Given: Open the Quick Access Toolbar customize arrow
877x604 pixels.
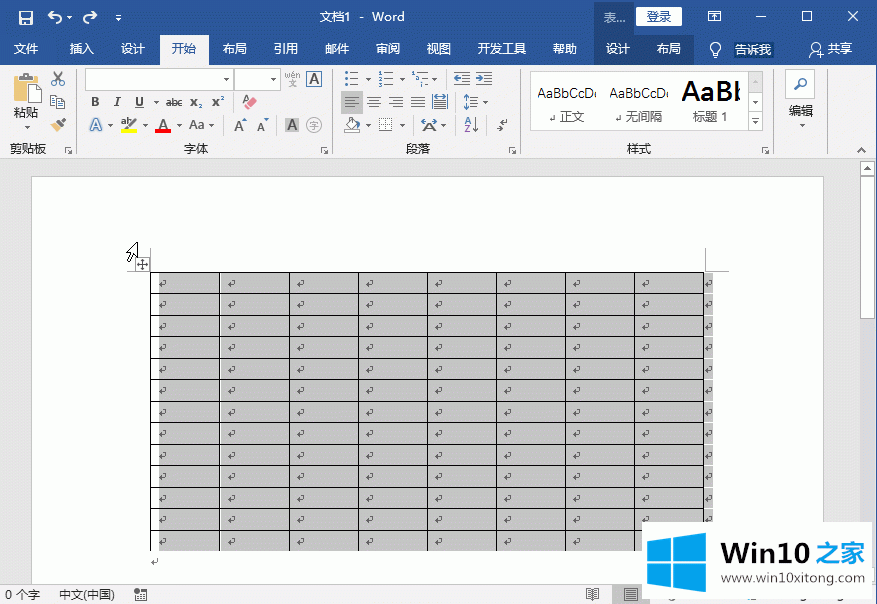Looking at the screenshot, I should click(119, 18).
